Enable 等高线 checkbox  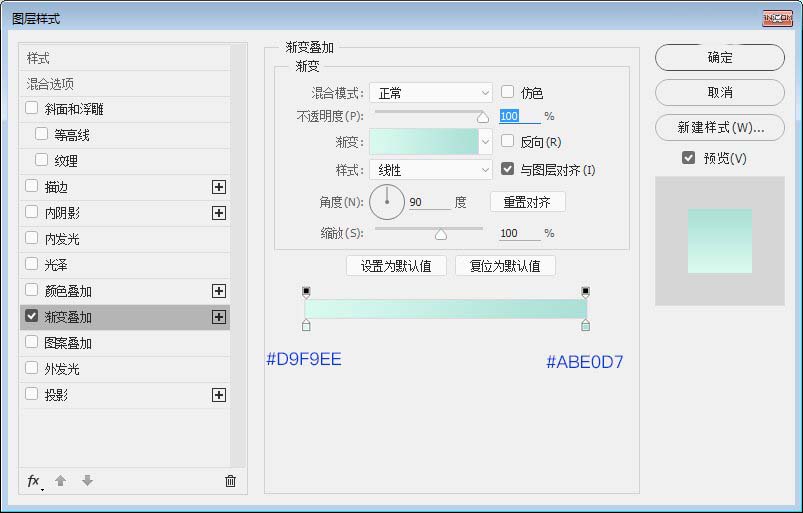pyautogui.click(x=41, y=134)
